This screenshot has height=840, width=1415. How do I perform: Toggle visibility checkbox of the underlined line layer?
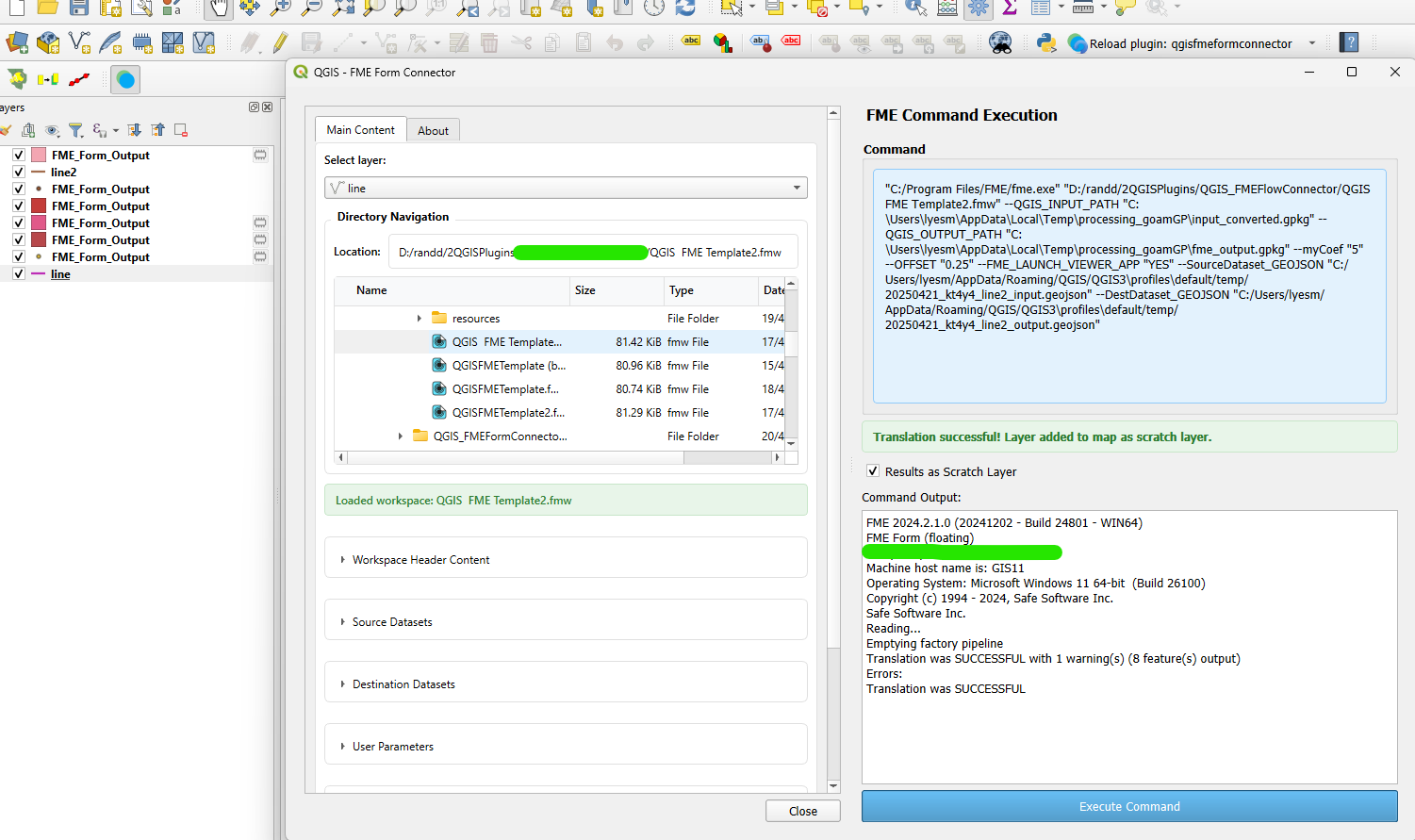[x=19, y=273]
